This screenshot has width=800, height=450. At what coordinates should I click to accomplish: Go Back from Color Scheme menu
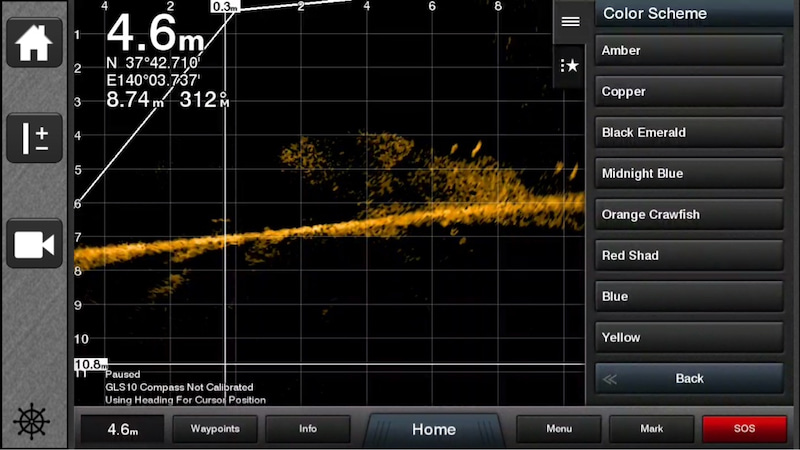[689, 379]
